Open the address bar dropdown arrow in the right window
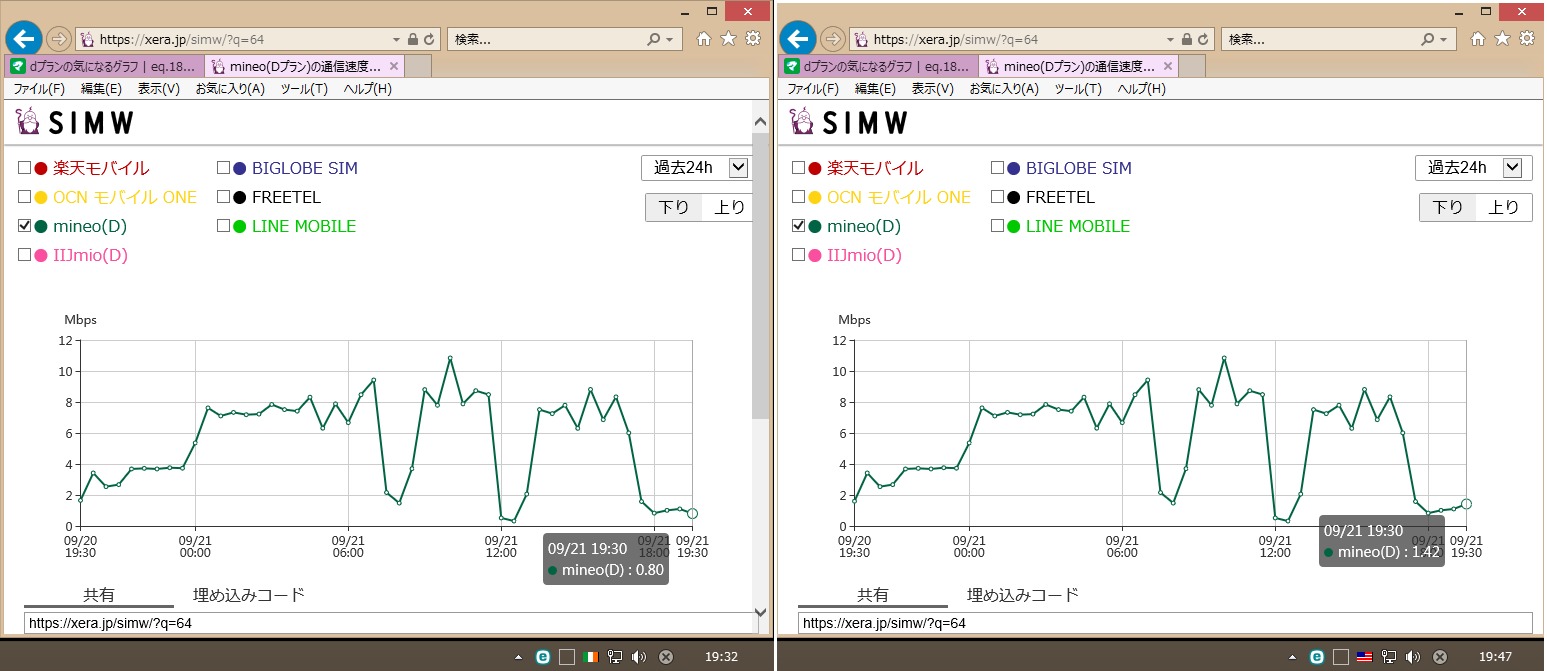This screenshot has width=1547, height=671. coord(1171,39)
